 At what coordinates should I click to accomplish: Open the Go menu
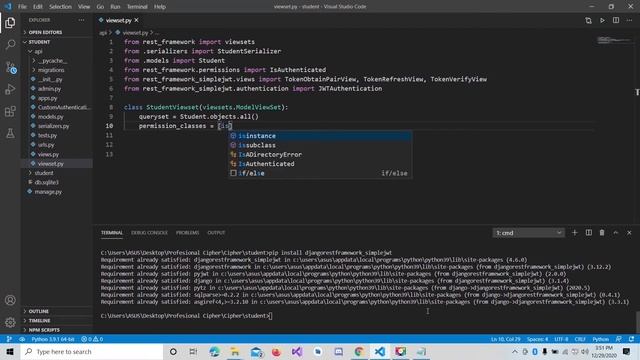(x=100, y=7)
